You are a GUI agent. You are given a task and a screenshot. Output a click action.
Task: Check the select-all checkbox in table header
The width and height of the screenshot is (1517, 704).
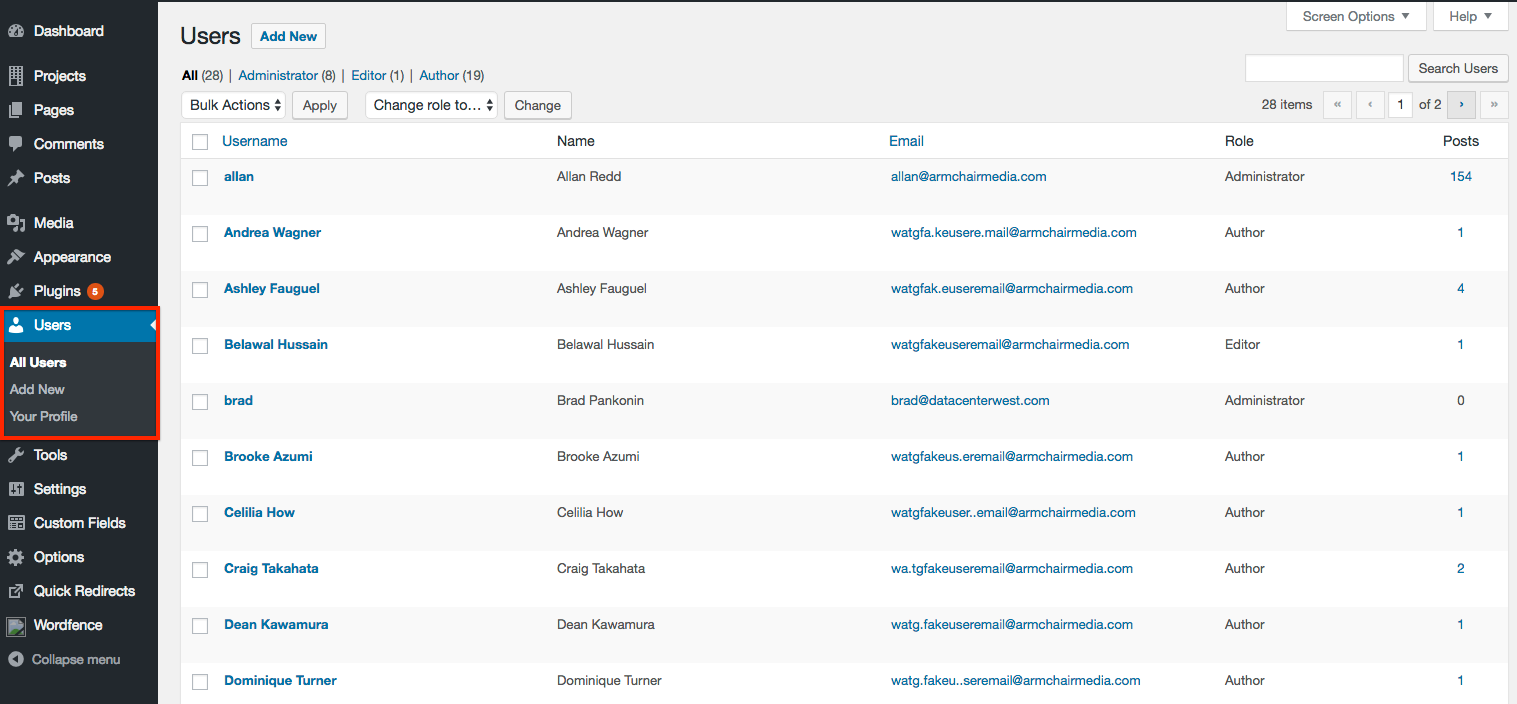(x=200, y=142)
